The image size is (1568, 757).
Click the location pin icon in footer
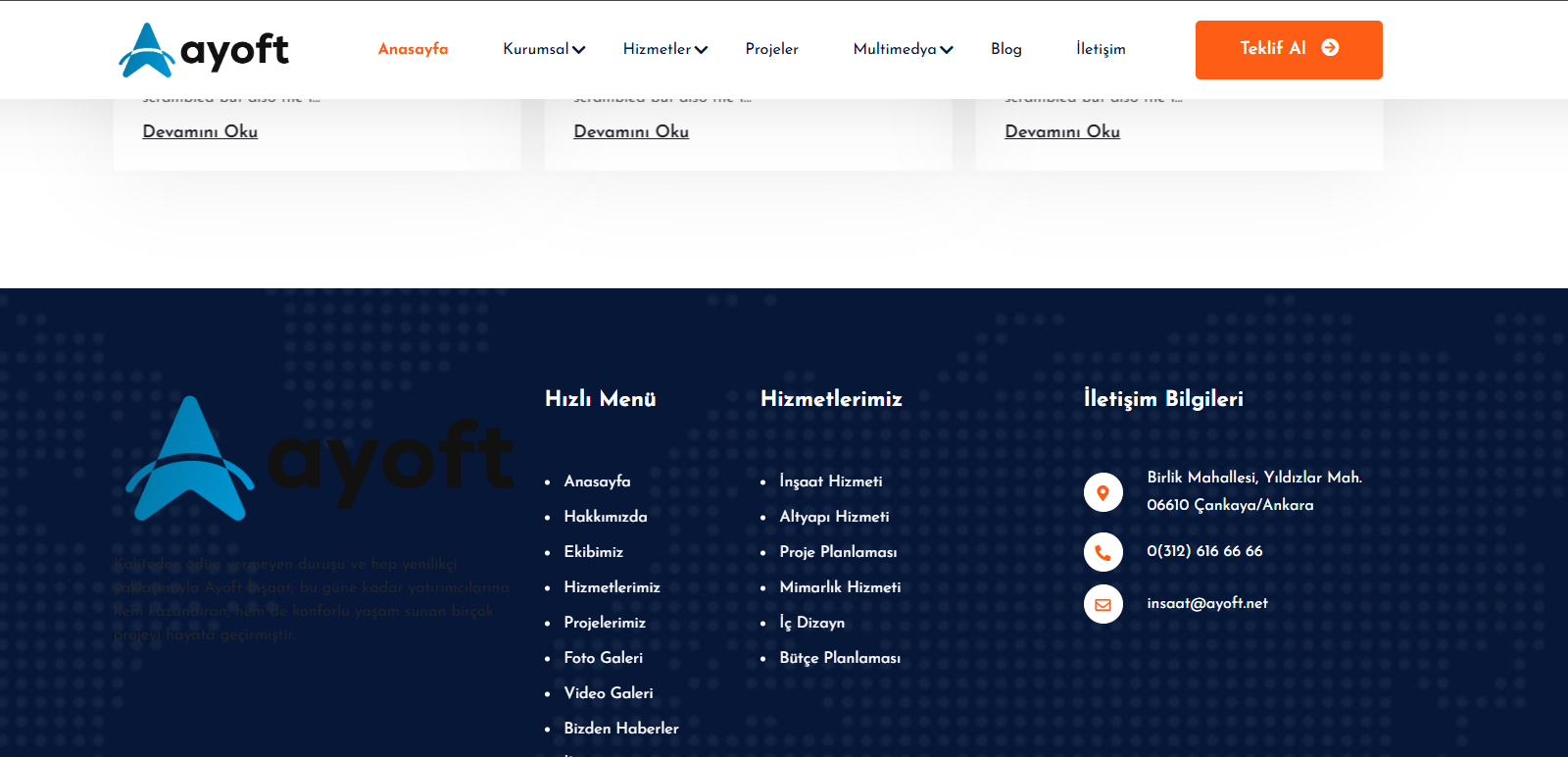[1102, 492]
